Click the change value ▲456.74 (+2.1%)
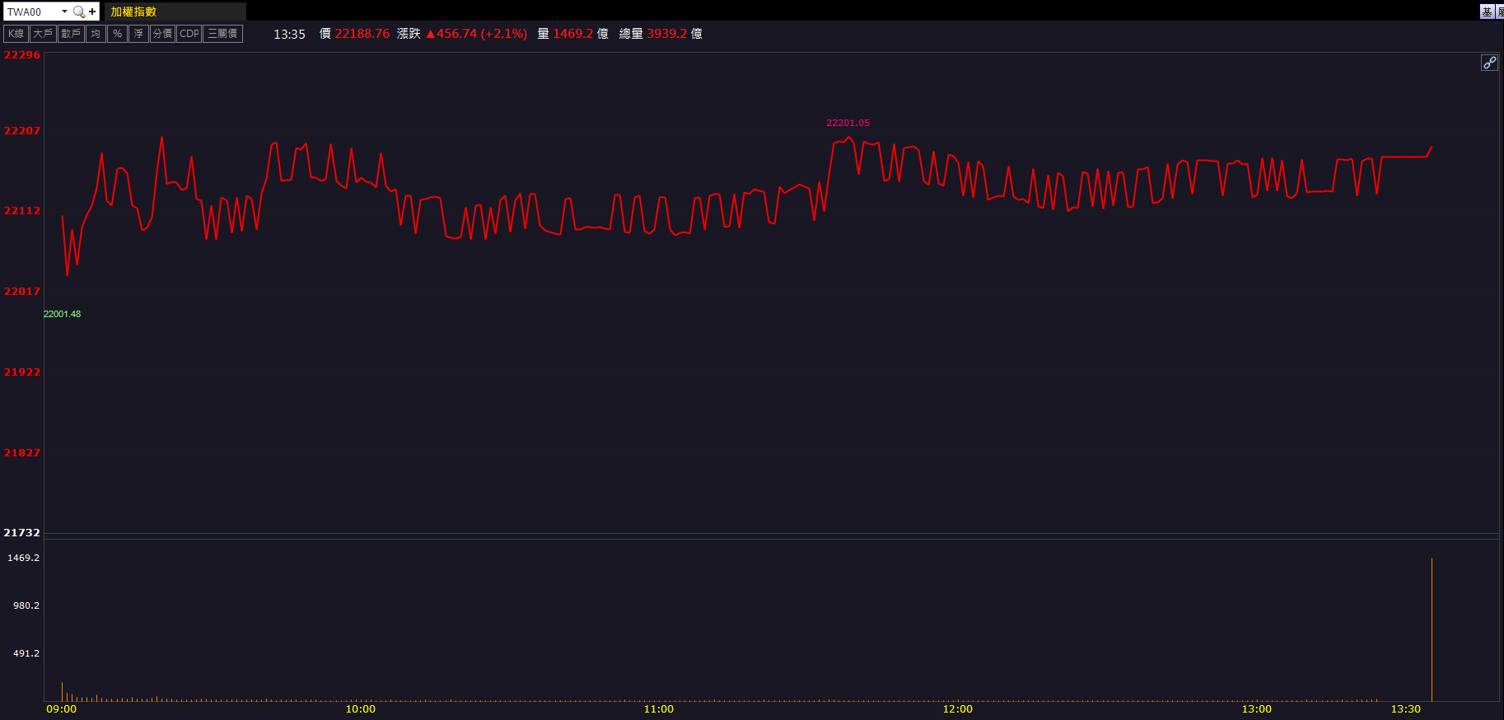 (476, 34)
